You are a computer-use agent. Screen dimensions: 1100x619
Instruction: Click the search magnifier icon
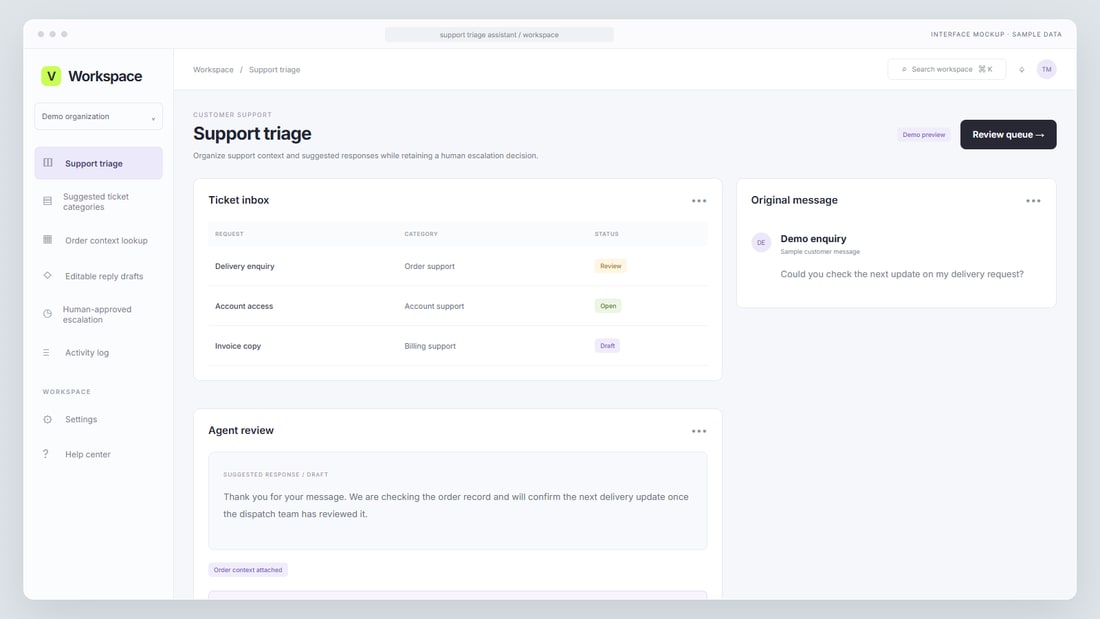point(904,69)
